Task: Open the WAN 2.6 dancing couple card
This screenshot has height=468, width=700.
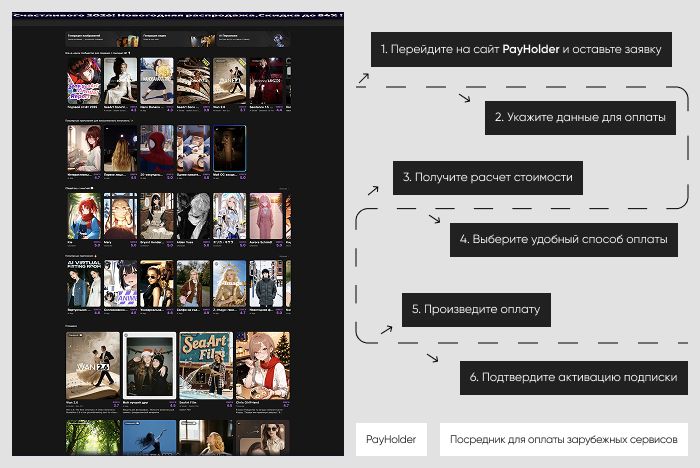Action: point(91,366)
